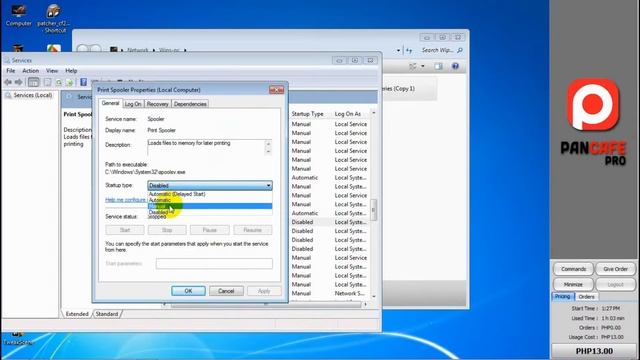Toggle the console tree toolbar icon
The height and width of the screenshot is (360, 640).
(x=33, y=82)
